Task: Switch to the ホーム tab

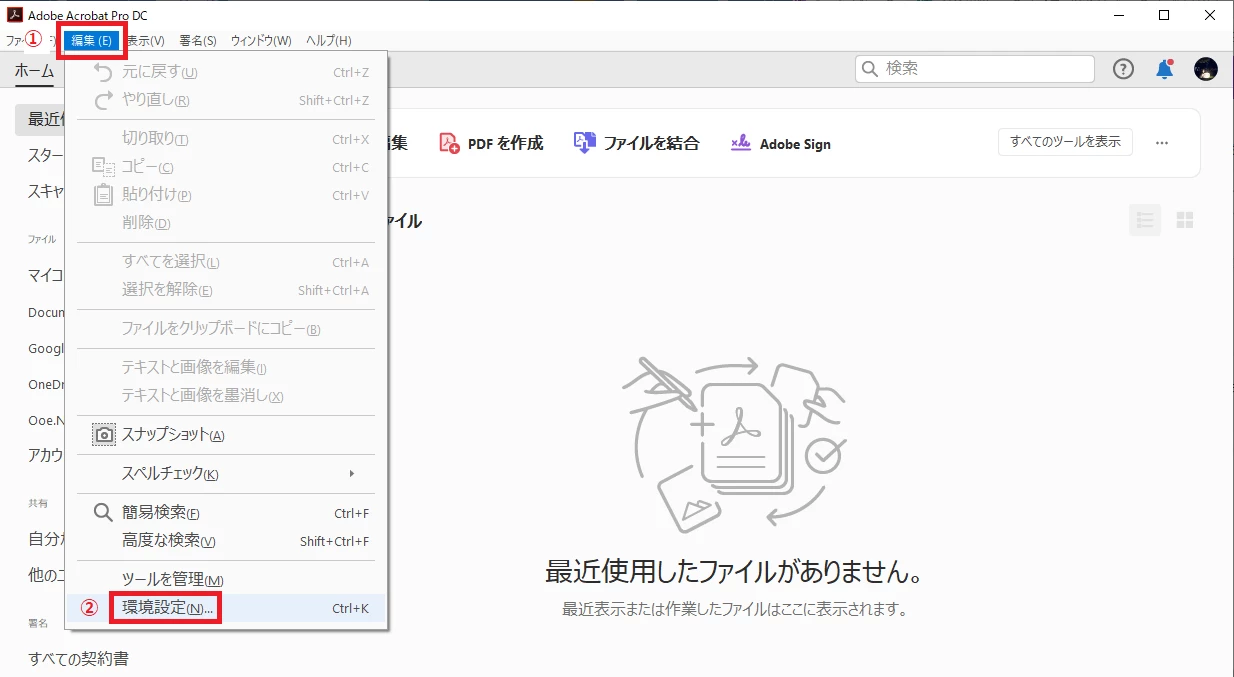Action: (34, 70)
